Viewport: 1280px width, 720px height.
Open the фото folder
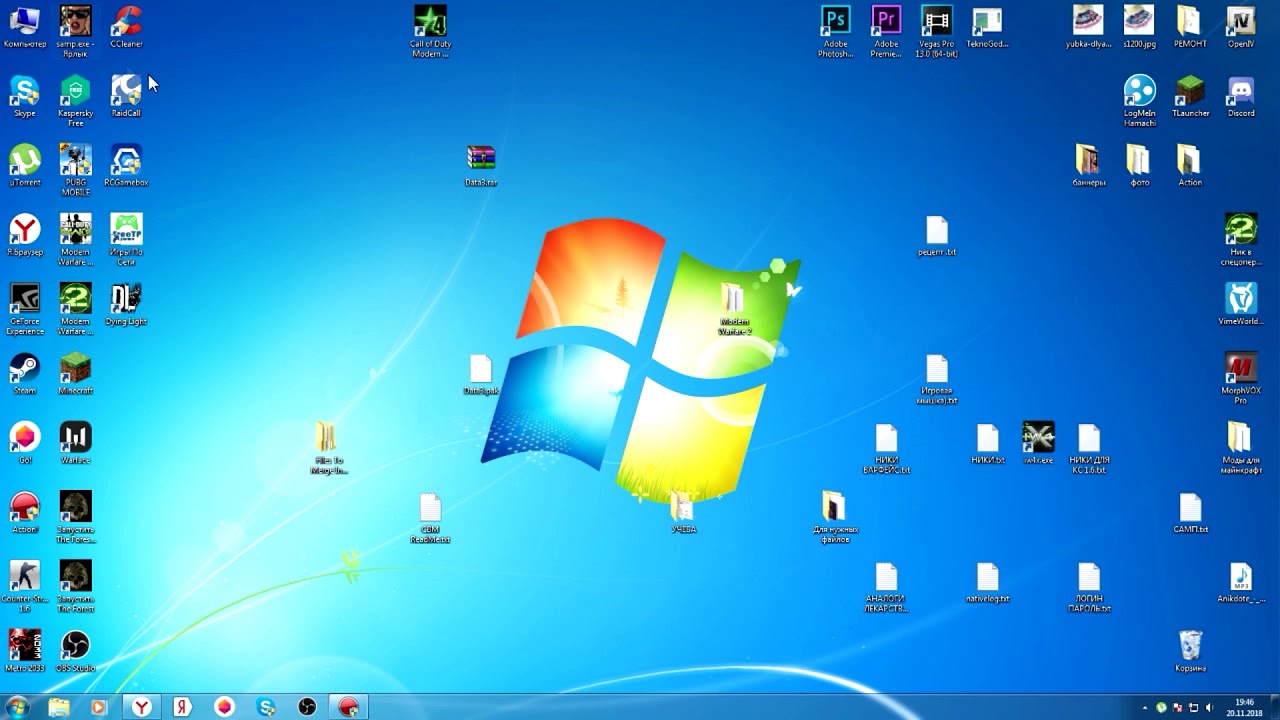pos(1139,166)
